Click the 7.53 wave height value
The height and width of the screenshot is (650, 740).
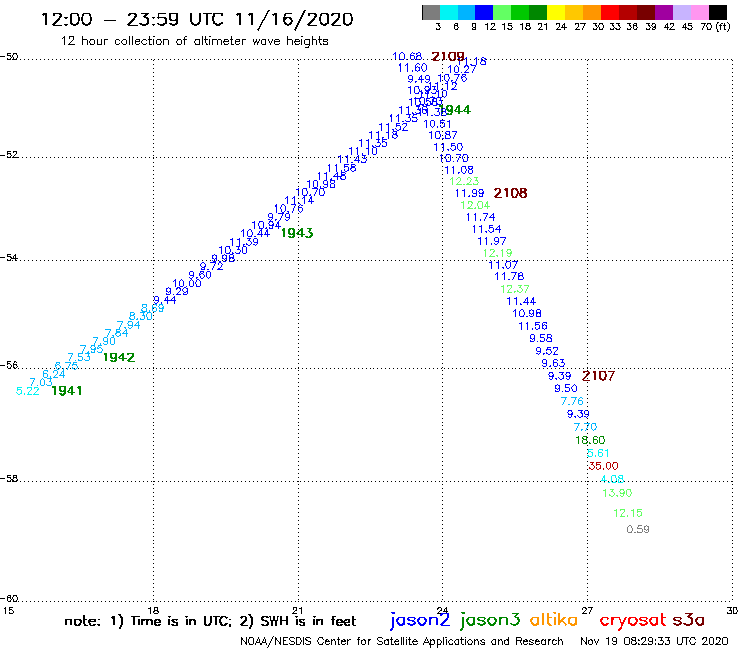(79, 357)
